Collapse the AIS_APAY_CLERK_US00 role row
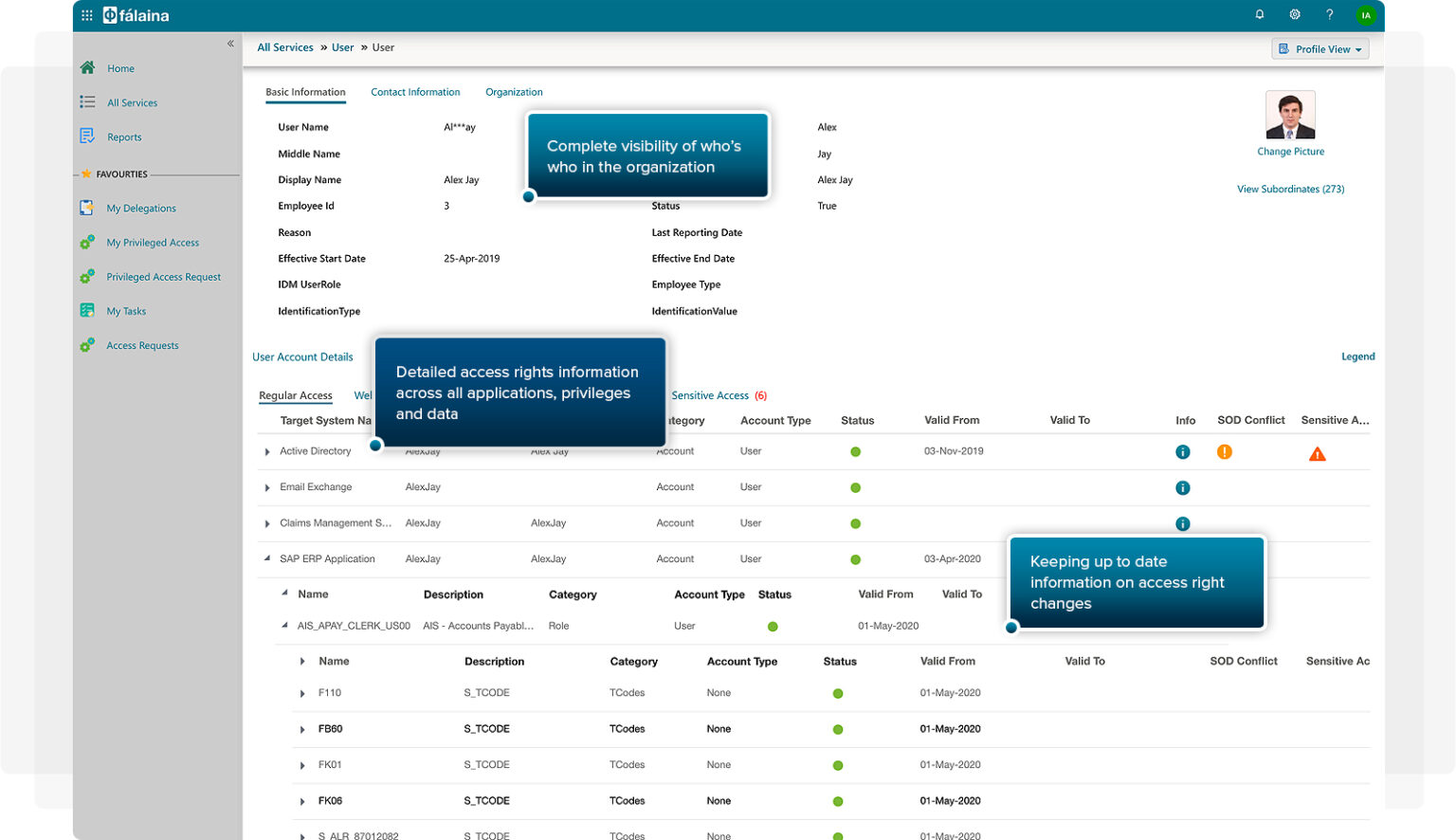This screenshot has width=1456, height=840. coord(284,626)
